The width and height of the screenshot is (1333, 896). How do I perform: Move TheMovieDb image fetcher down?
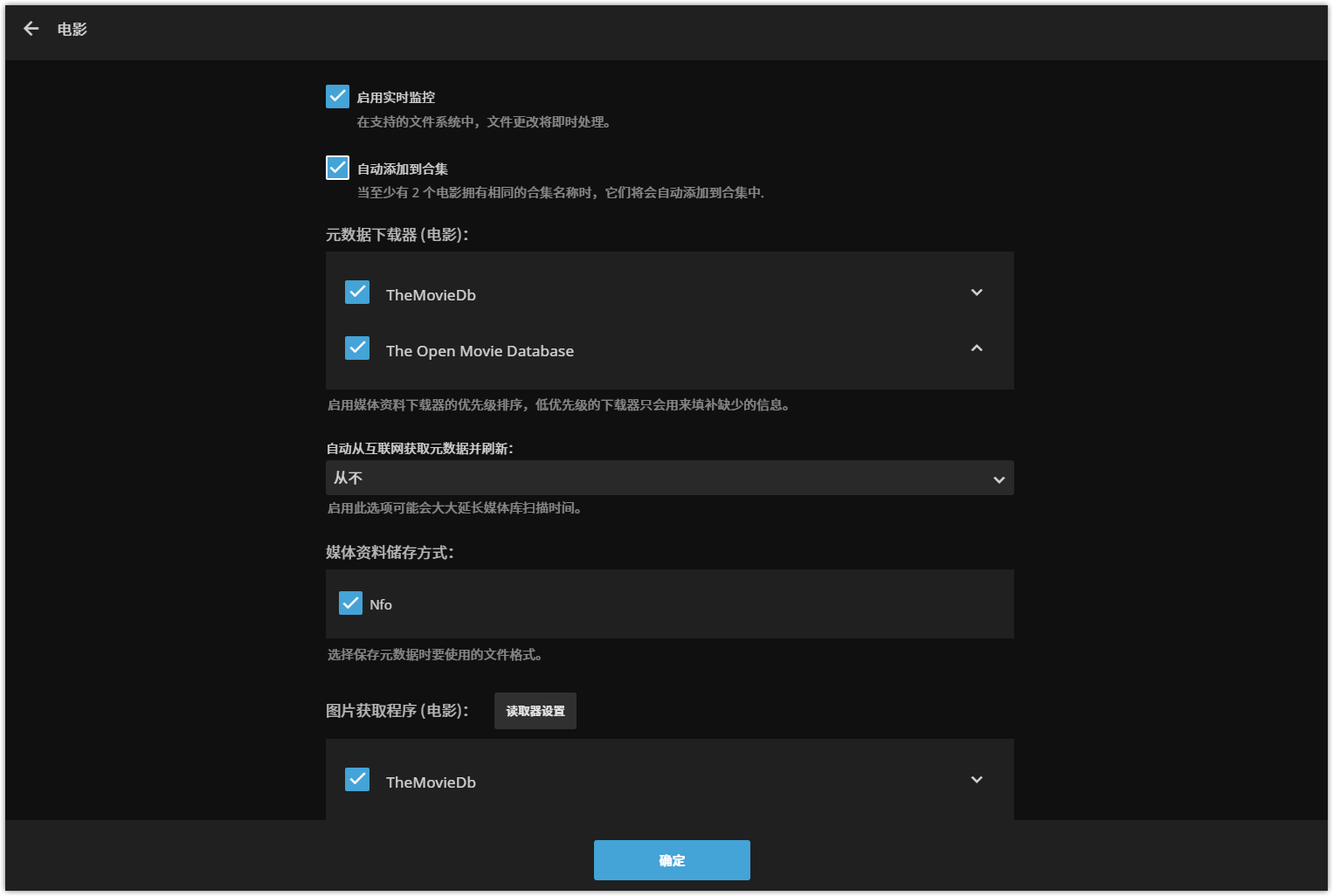977,780
